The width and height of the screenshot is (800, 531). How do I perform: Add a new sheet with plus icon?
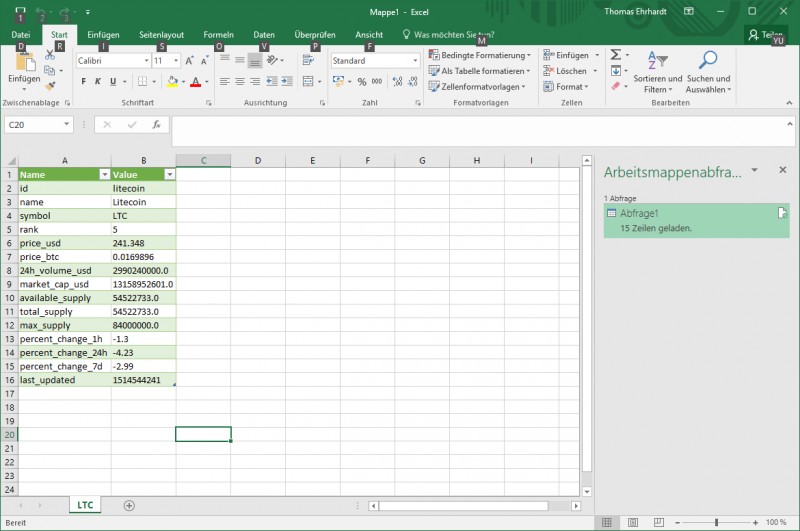(x=129, y=505)
